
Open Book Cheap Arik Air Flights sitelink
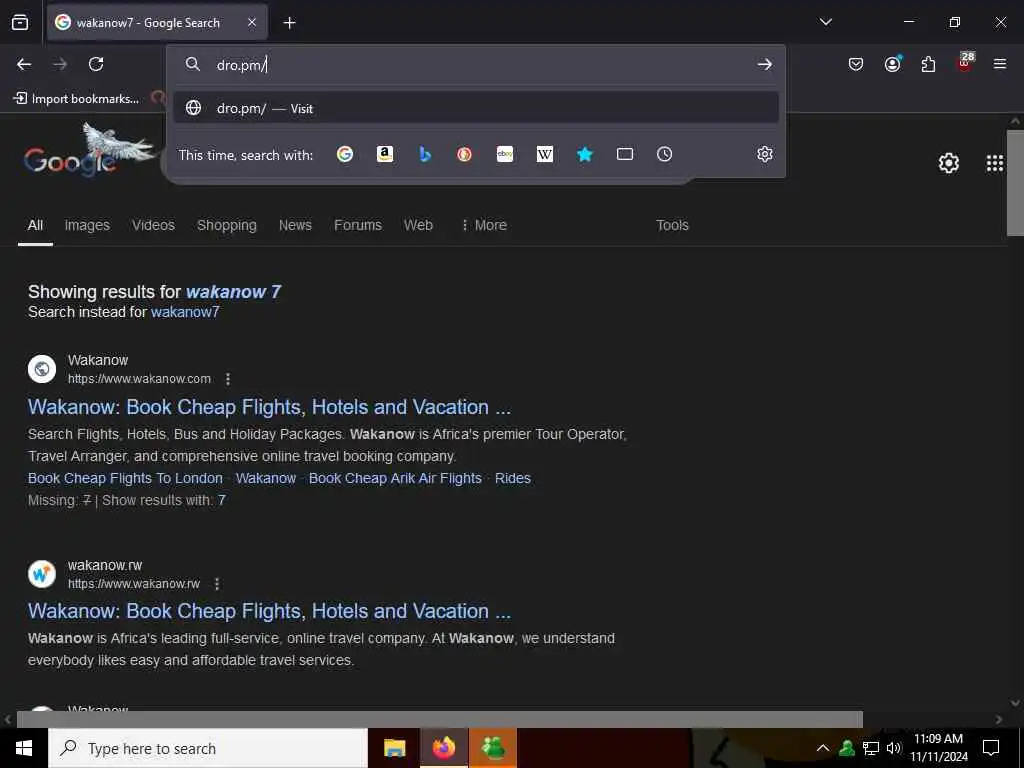[395, 478]
